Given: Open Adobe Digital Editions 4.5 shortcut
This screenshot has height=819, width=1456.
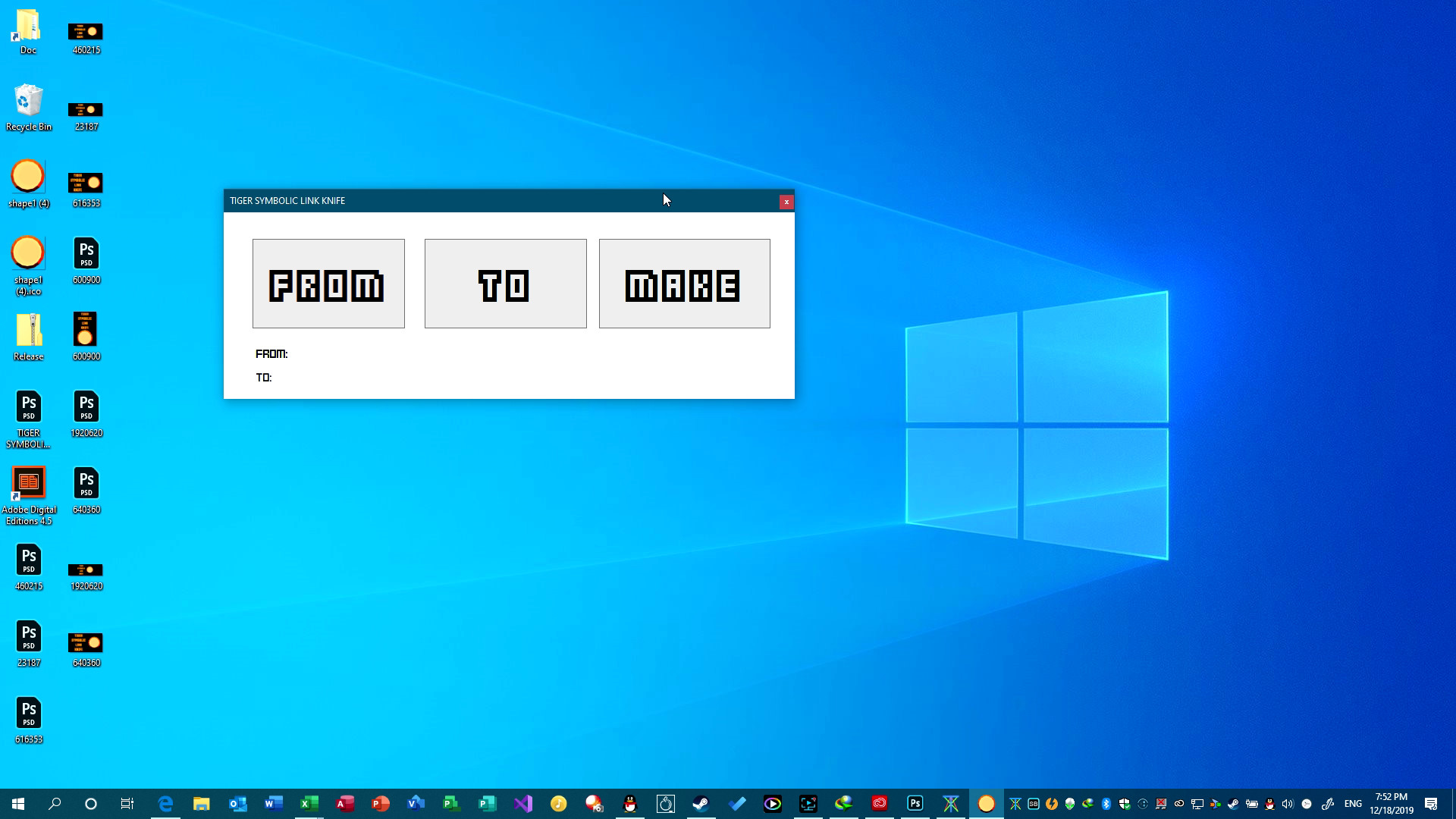Looking at the screenshot, I should tap(28, 493).
